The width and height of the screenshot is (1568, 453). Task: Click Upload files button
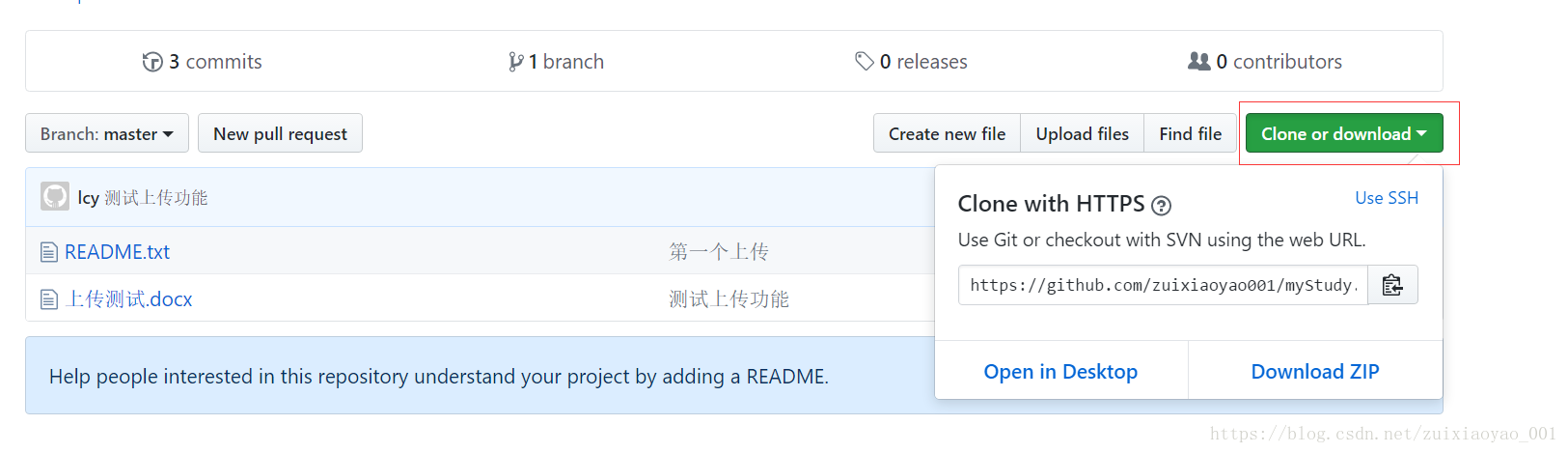coord(1083,133)
